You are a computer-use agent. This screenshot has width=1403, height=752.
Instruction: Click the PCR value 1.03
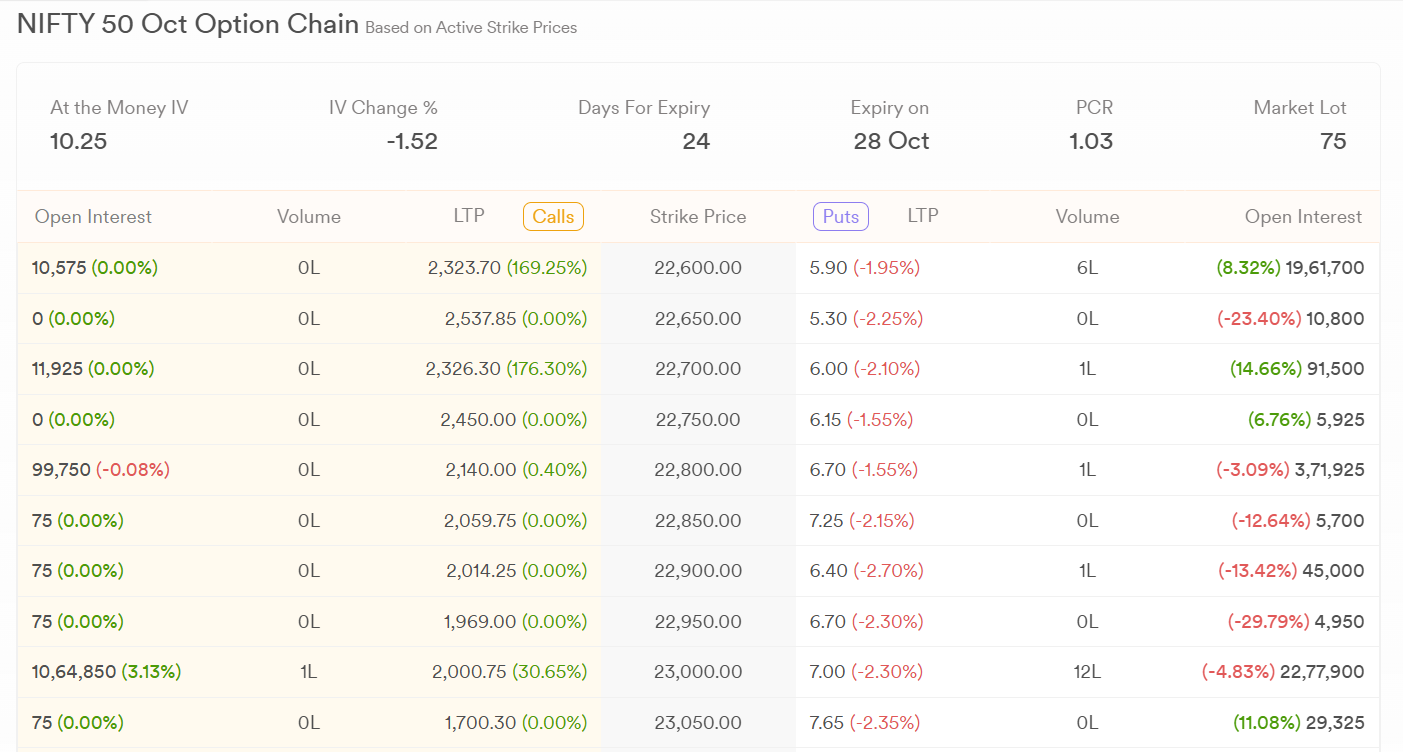point(1090,142)
